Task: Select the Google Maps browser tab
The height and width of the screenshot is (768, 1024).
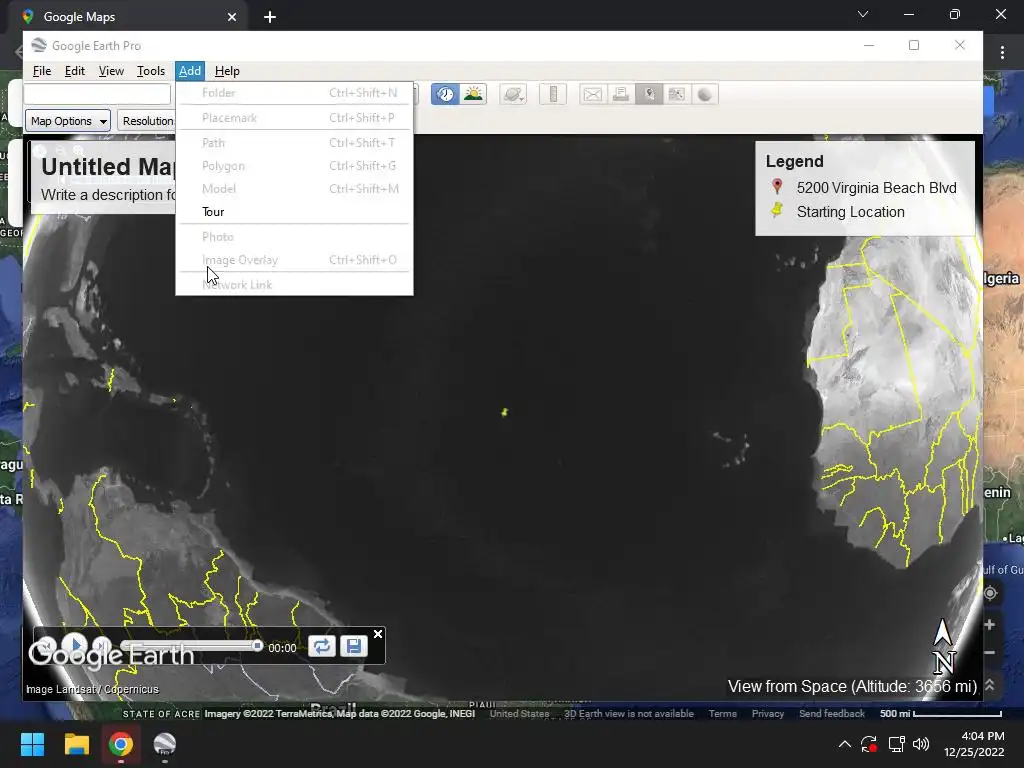Action: coord(128,16)
